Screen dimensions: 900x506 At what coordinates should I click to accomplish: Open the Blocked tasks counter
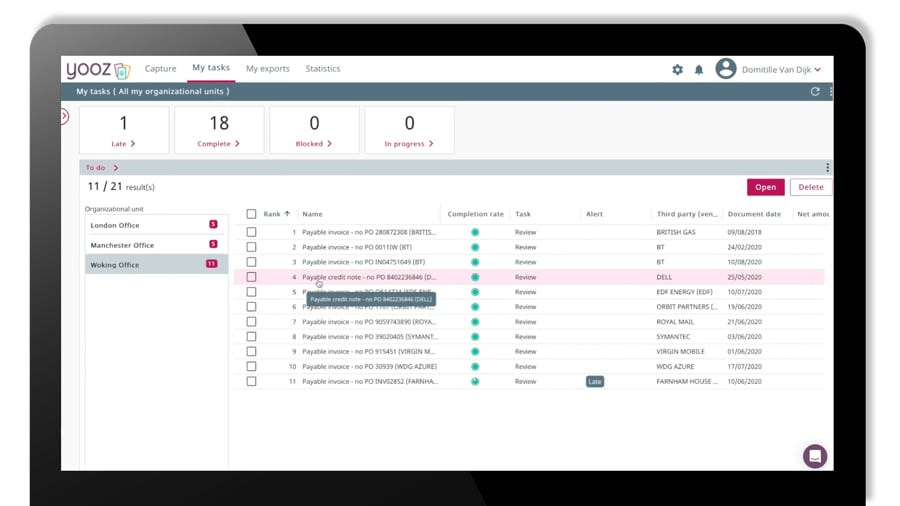(314, 130)
